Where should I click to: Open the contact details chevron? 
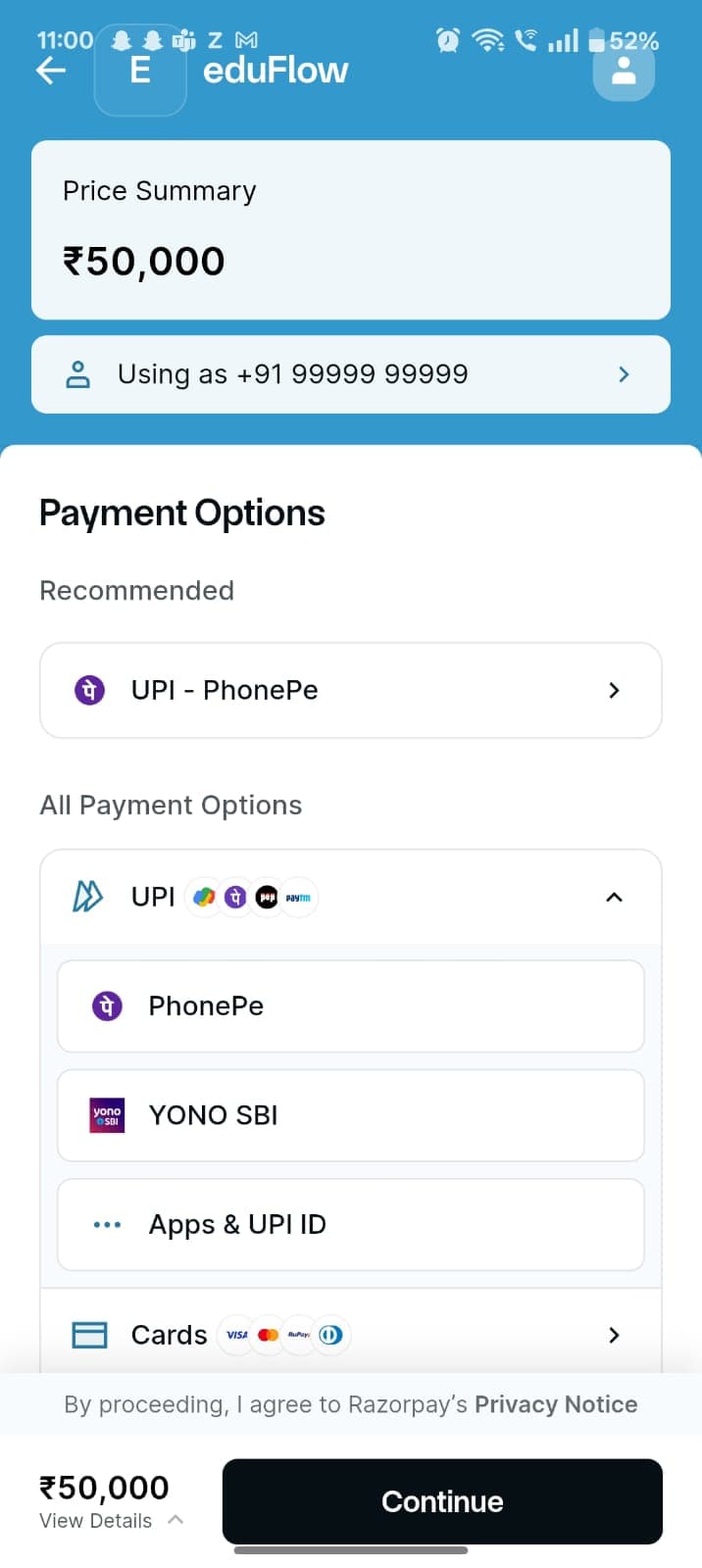624,374
